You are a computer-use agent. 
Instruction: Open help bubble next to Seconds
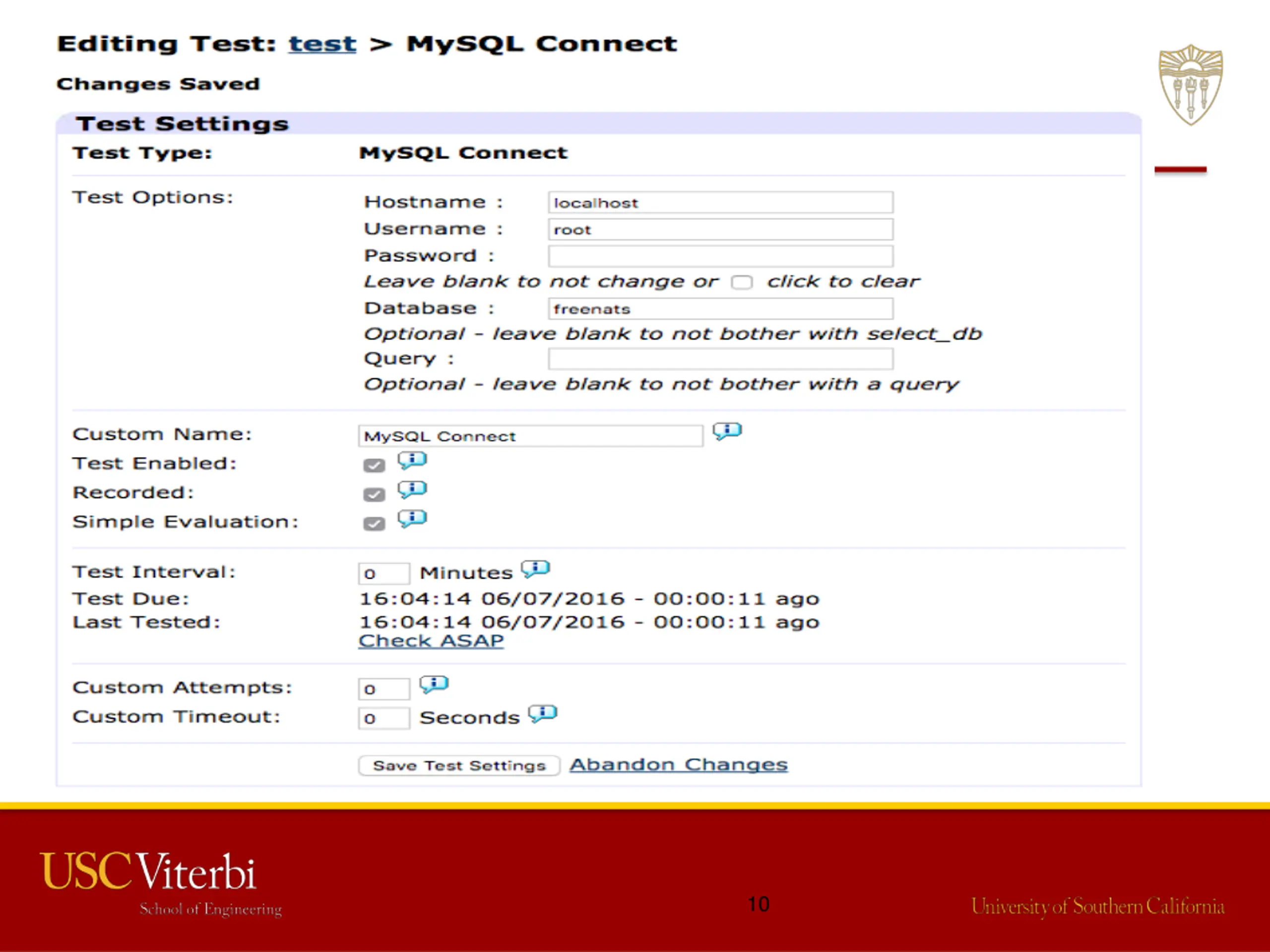tap(543, 714)
